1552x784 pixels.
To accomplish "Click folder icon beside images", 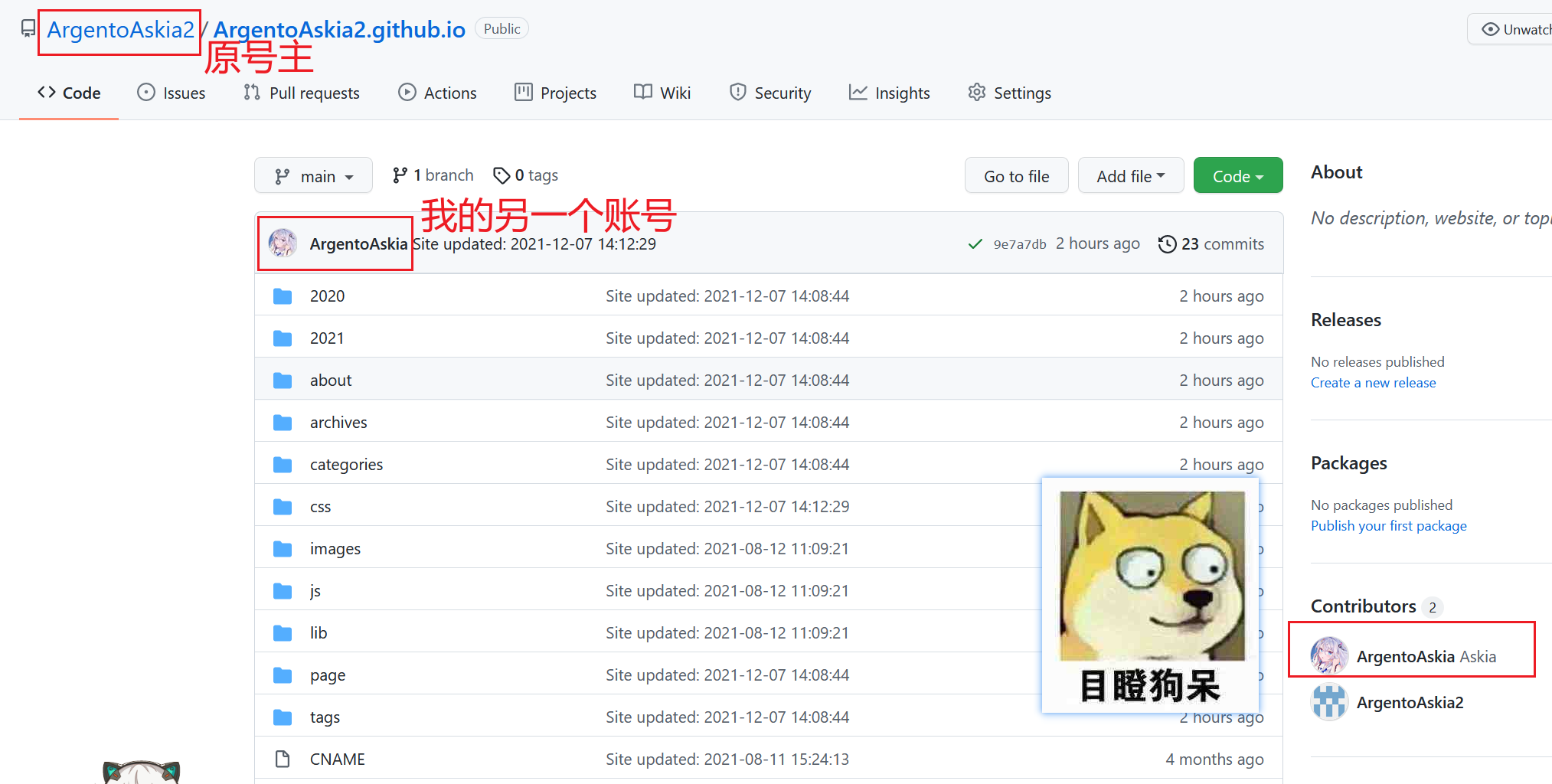I will (283, 549).
